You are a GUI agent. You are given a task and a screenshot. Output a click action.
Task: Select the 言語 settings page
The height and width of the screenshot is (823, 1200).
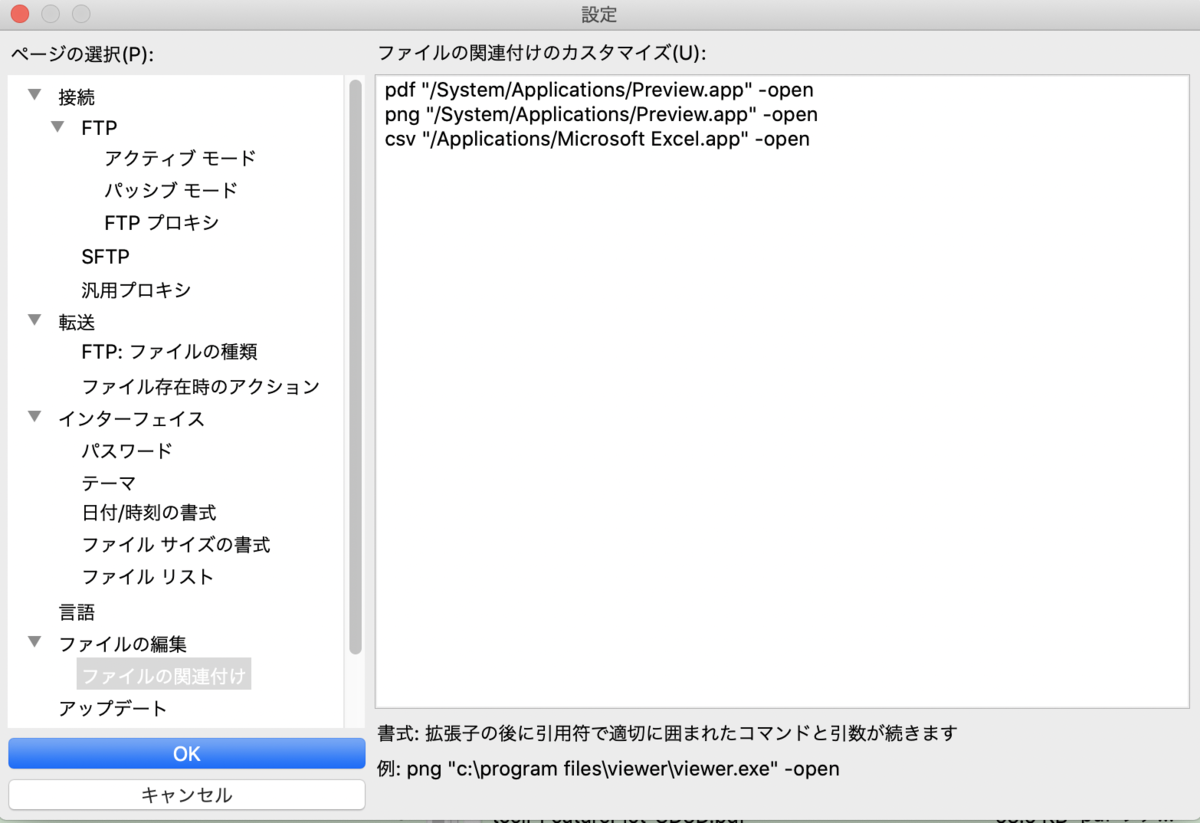coord(77,611)
